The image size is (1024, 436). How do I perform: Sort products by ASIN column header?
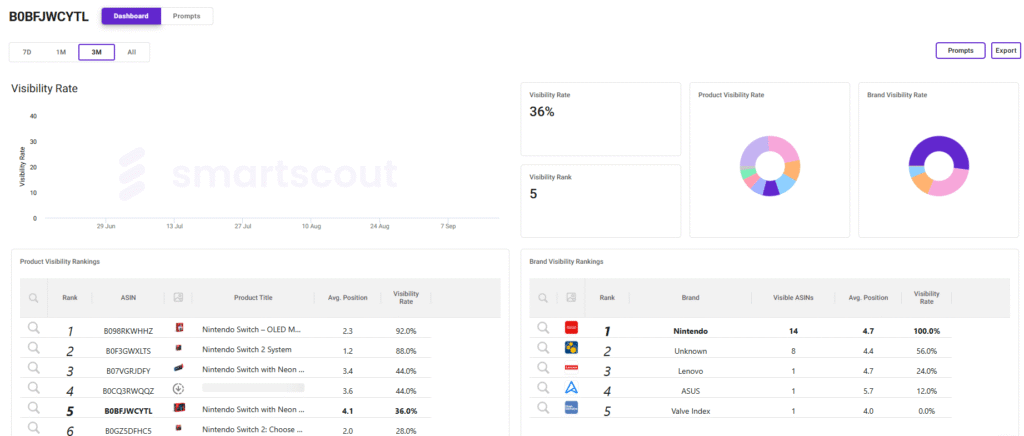(127, 298)
